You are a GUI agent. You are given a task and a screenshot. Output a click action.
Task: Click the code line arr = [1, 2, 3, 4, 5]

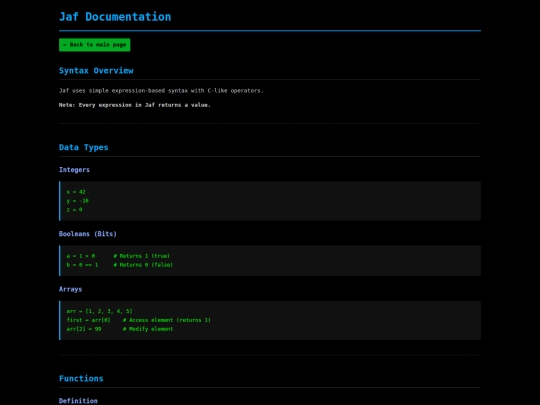click(x=100, y=311)
